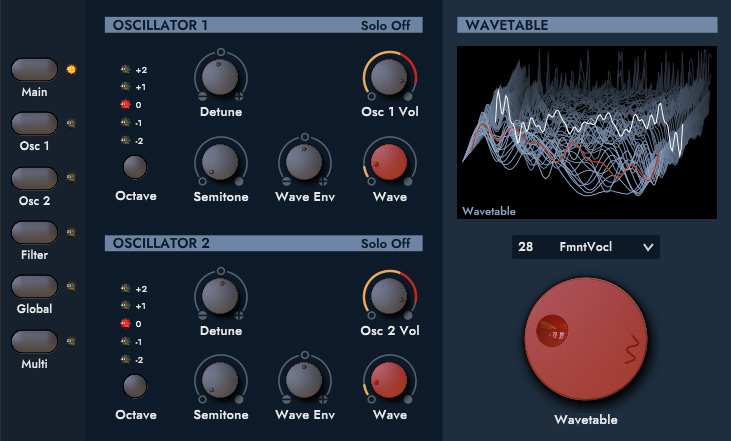Click the Oscillator 1 Wave Env knob
This screenshot has height=441, width=731.
click(x=304, y=160)
